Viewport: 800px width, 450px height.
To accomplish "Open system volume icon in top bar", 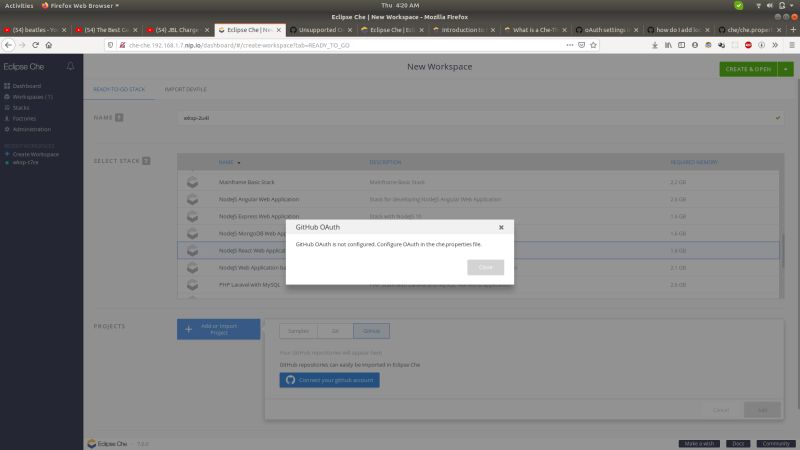I will click(x=769, y=5).
